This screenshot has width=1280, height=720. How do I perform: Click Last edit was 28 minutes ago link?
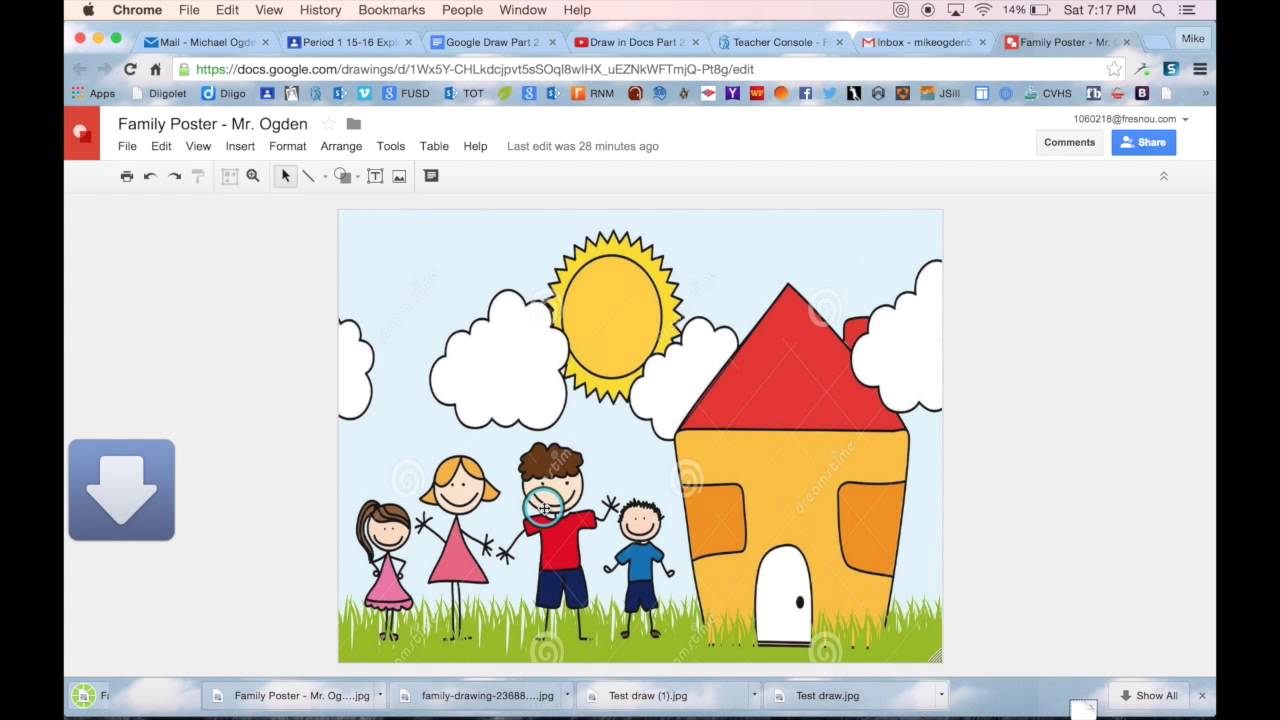[x=582, y=146]
